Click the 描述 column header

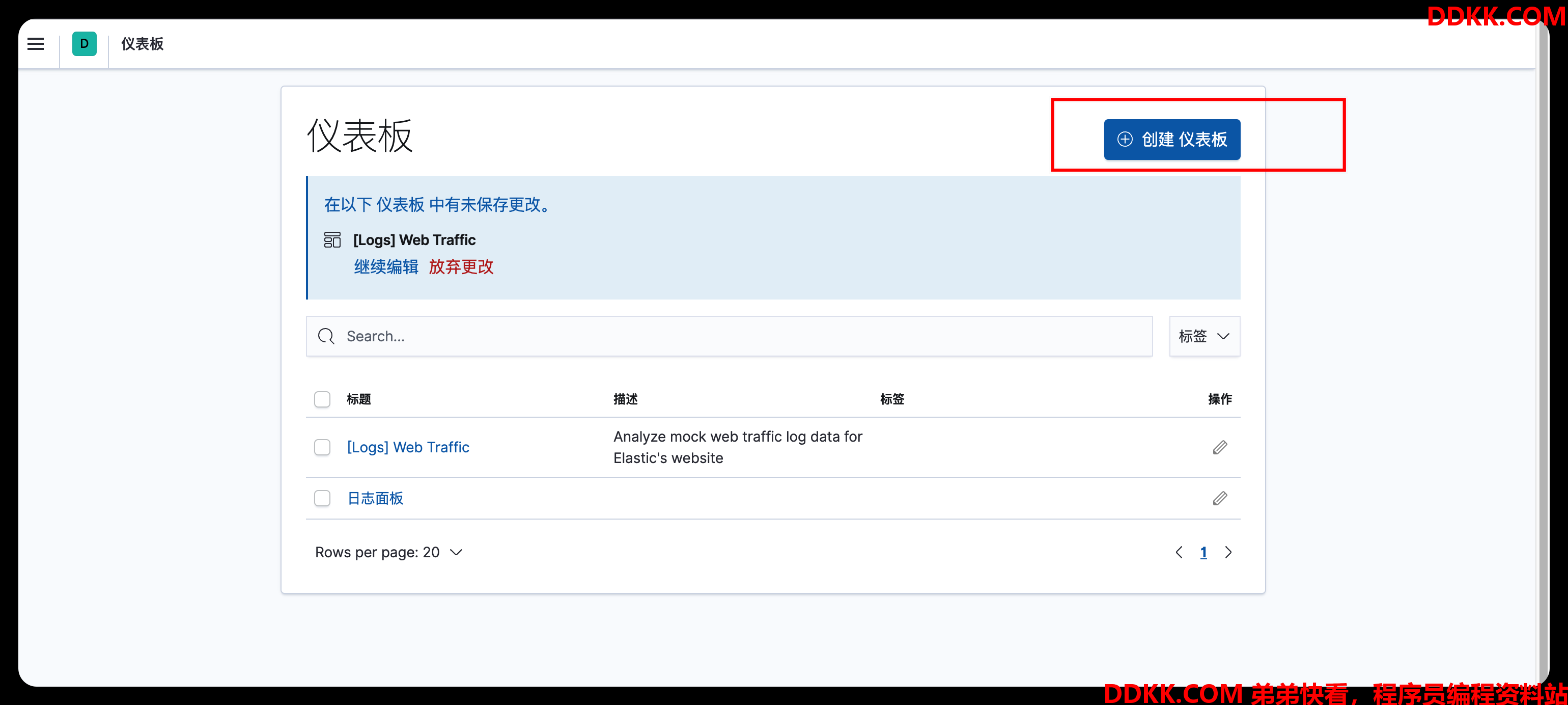point(625,399)
